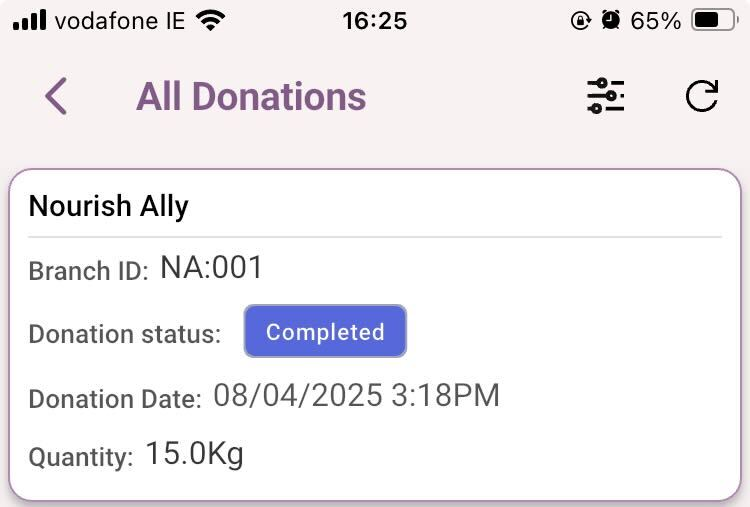Image resolution: width=750 pixels, height=507 pixels.
Task: Tap the vodafone IE carrier label
Action: (120, 21)
